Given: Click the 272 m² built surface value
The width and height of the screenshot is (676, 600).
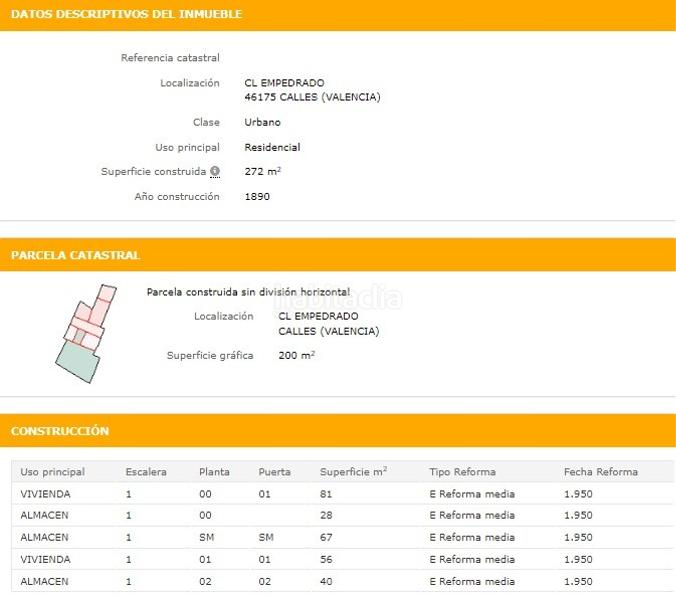Looking at the screenshot, I should tap(262, 172).
